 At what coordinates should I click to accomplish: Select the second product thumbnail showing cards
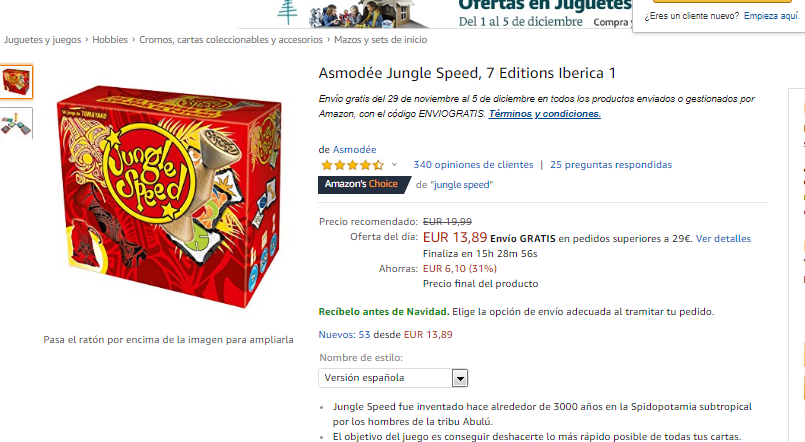[16, 123]
